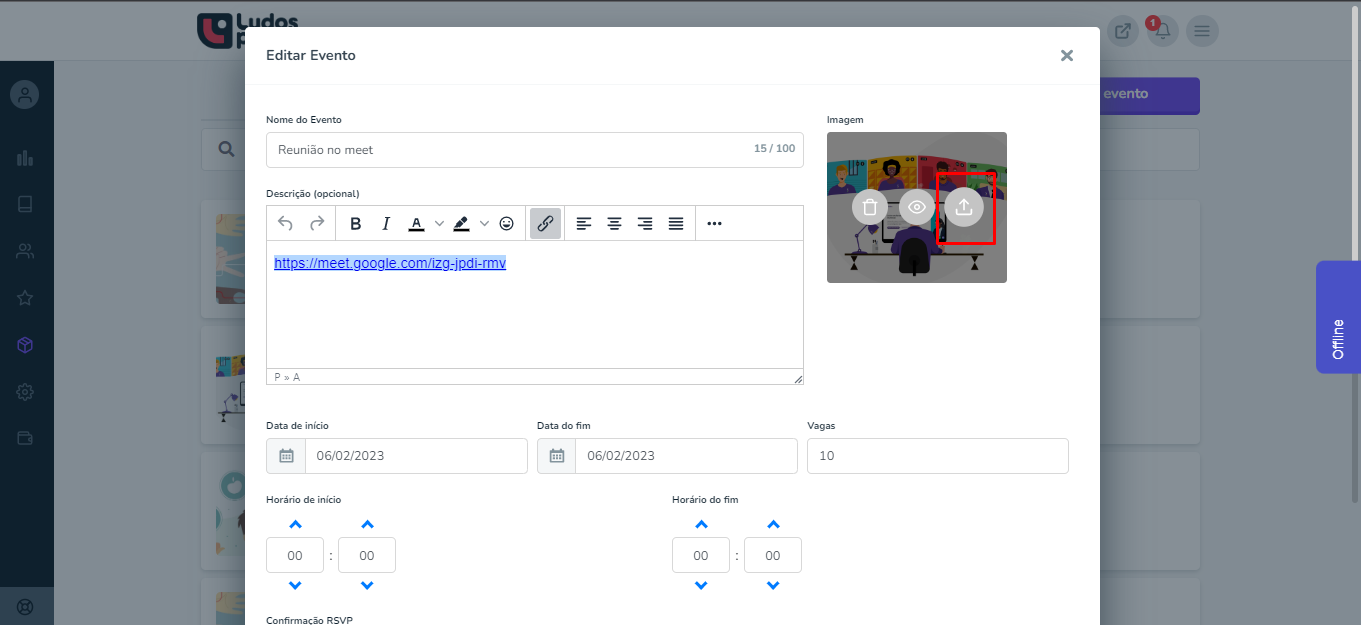The image size is (1361, 625).
Task: Click end time minutes field
Action: pos(773,555)
